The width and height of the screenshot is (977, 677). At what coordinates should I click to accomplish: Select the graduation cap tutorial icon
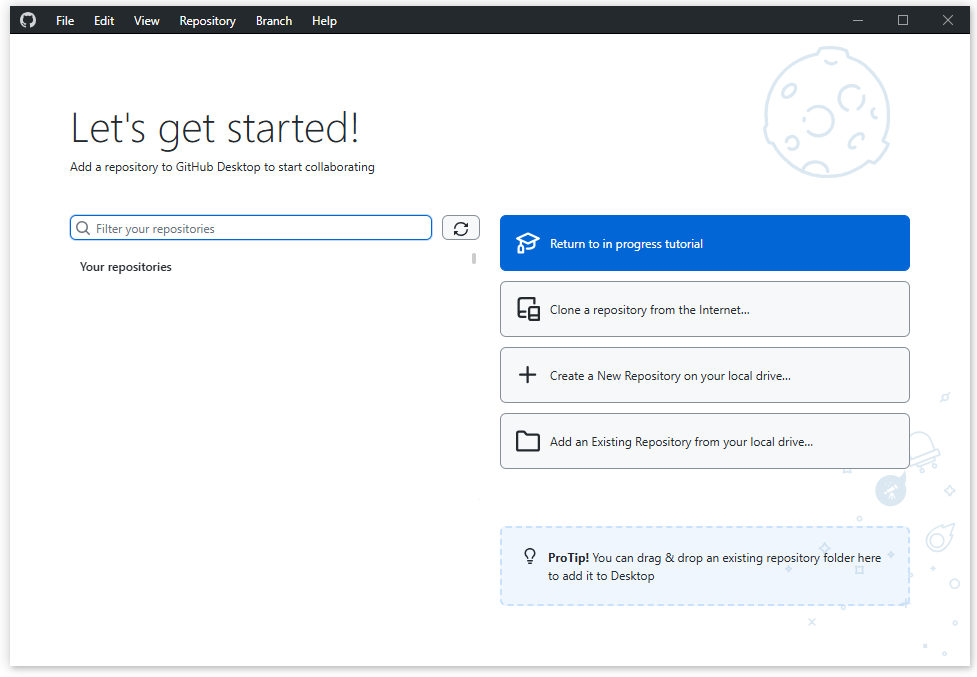coord(527,243)
